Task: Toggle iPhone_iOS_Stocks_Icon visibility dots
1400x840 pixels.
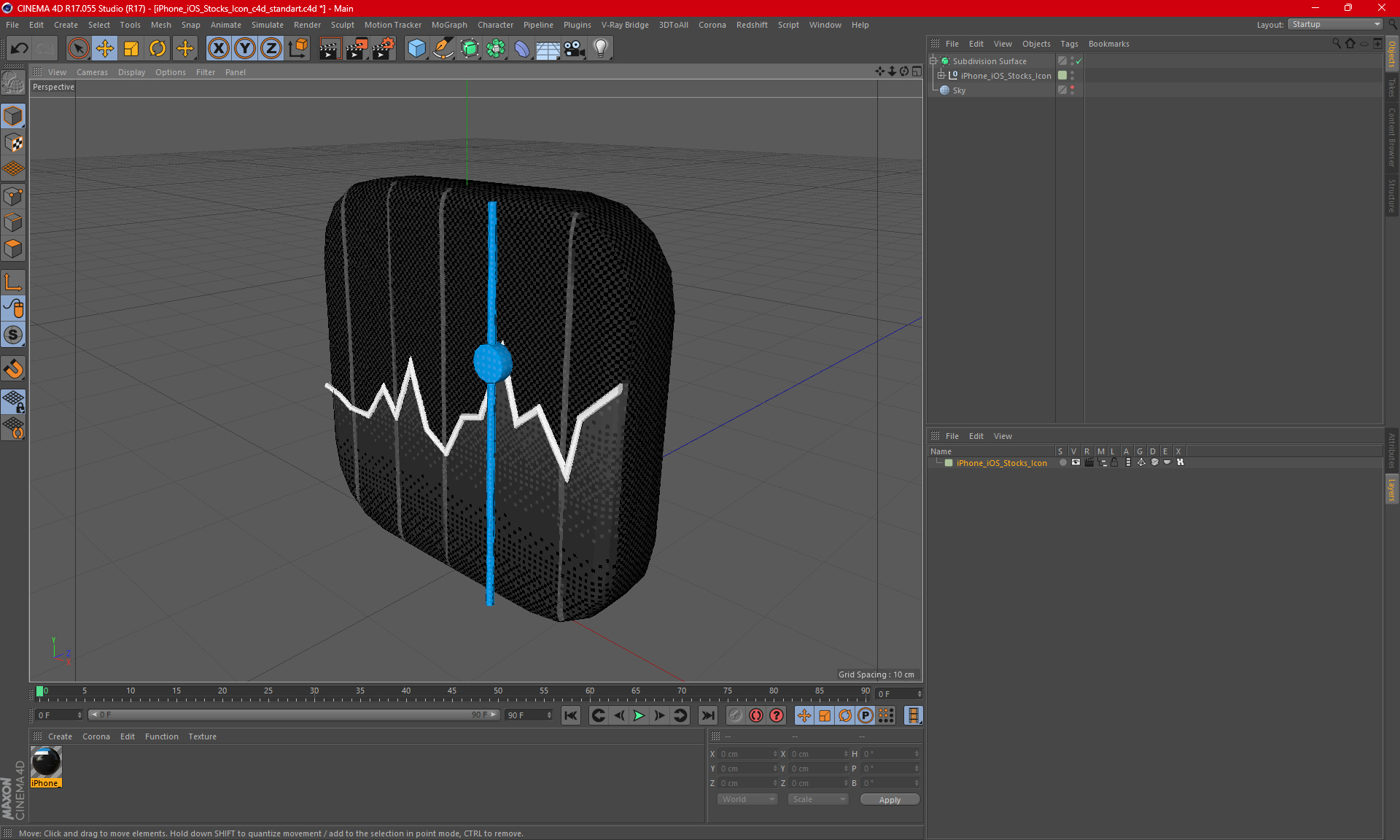Action: point(1072,75)
